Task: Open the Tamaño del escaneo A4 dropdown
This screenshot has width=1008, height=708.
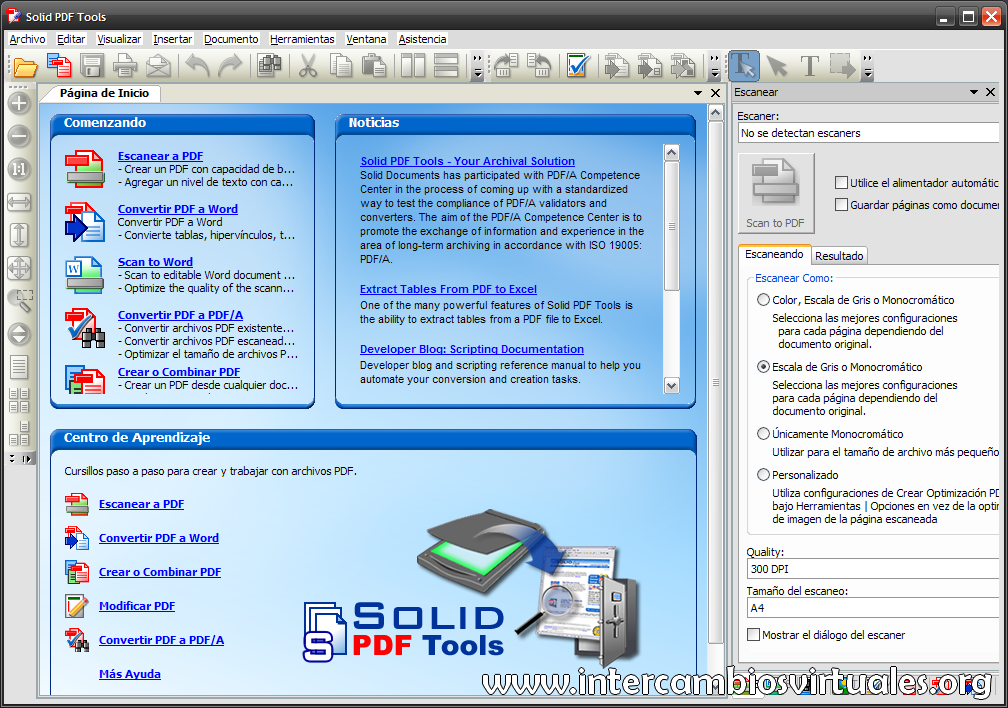Action: click(873, 608)
